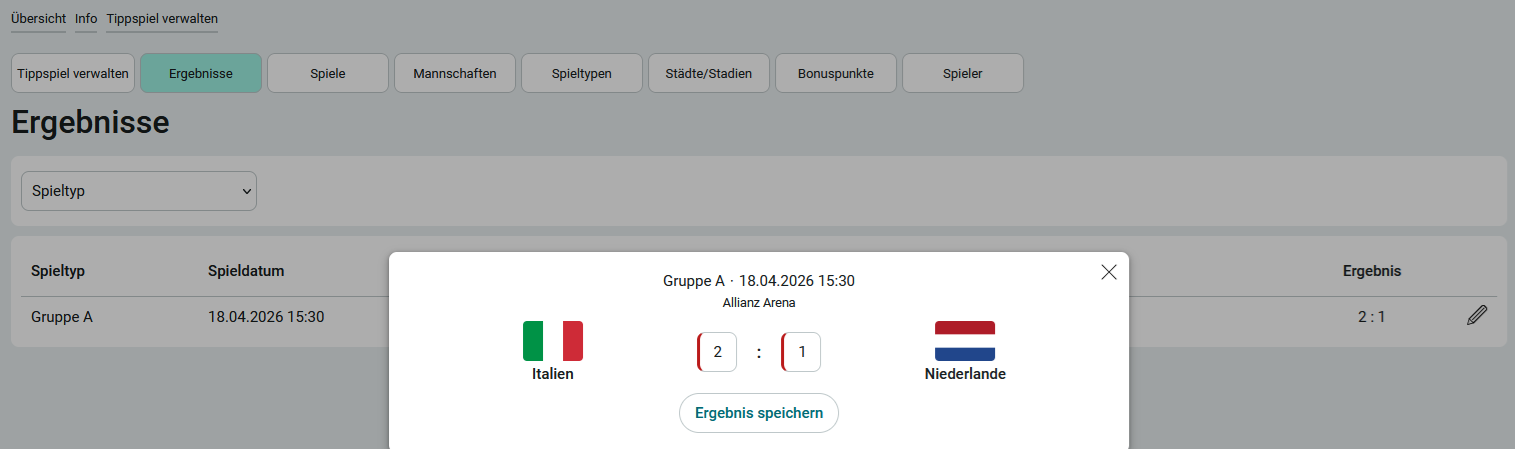The width and height of the screenshot is (1515, 449).
Task: Click the Italien flag icon
Action: [553, 341]
